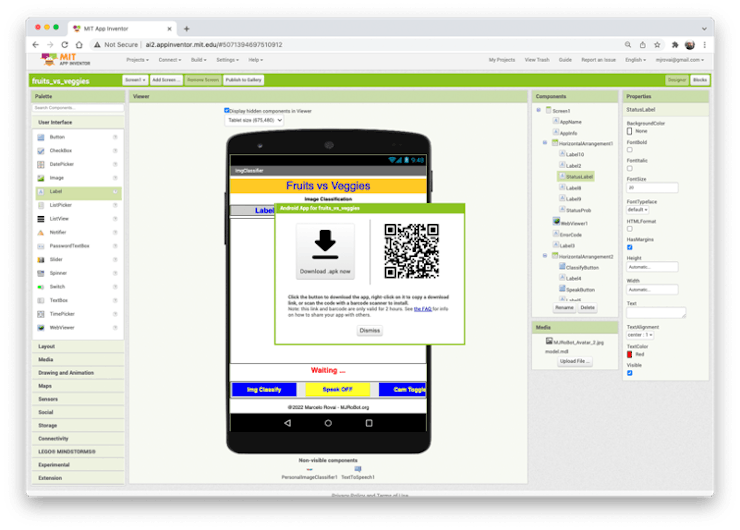Select the Image component icon
The image size is (740, 530).
point(41,178)
